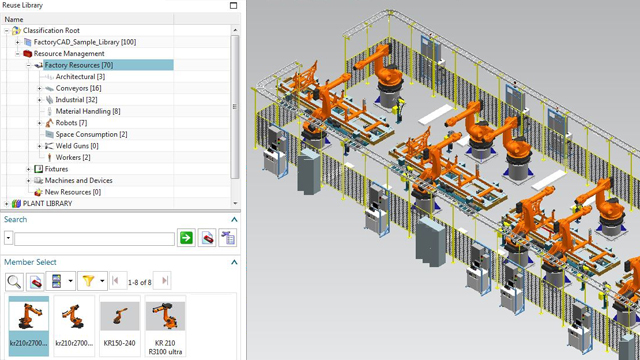Collapse the Factory Resources node
640x360 pixels.
tap(29, 65)
